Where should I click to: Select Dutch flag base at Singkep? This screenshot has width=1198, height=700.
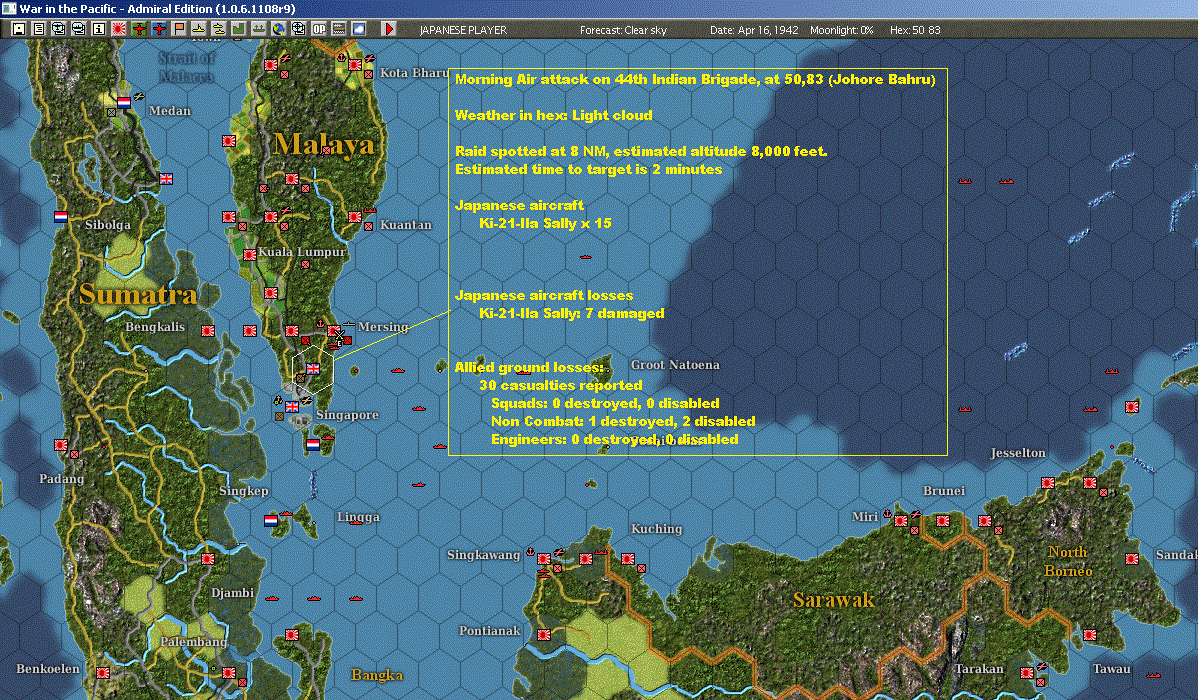click(x=270, y=520)
